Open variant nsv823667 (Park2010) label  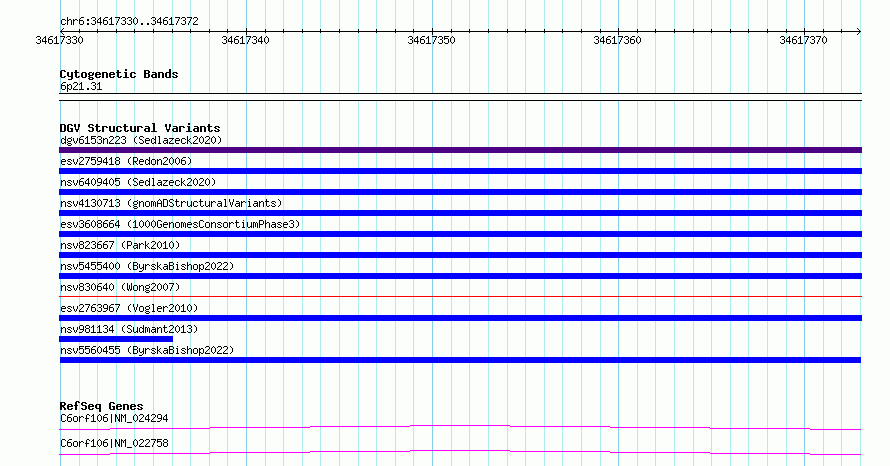click(x=120, y=245)
